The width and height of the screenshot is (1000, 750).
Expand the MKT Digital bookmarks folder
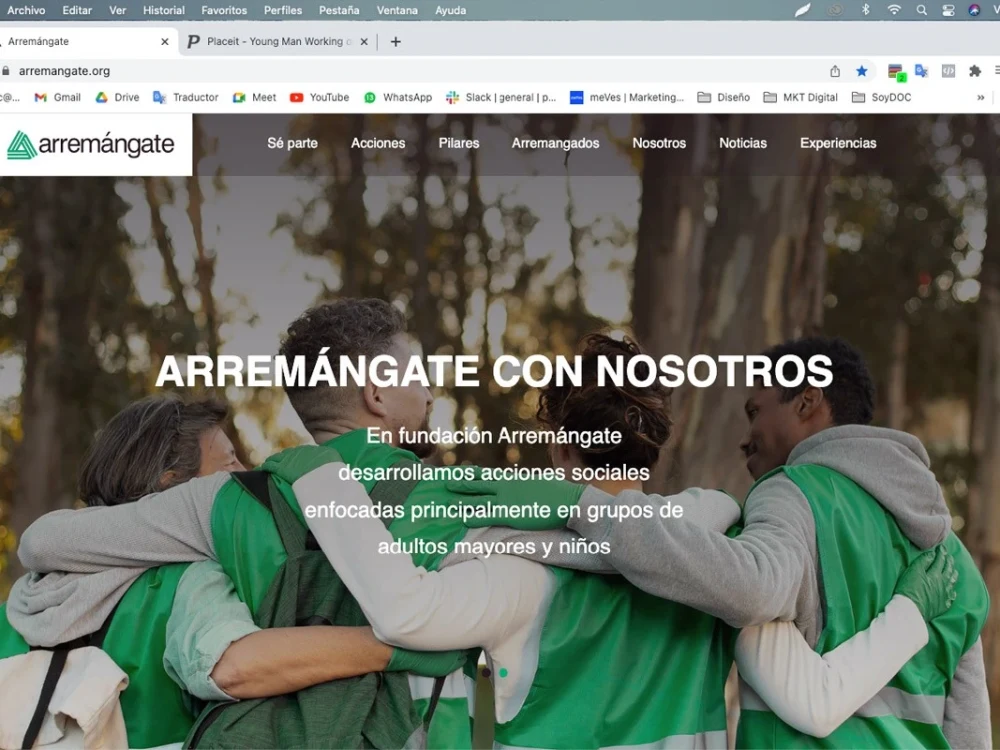(x=800, y=98)
